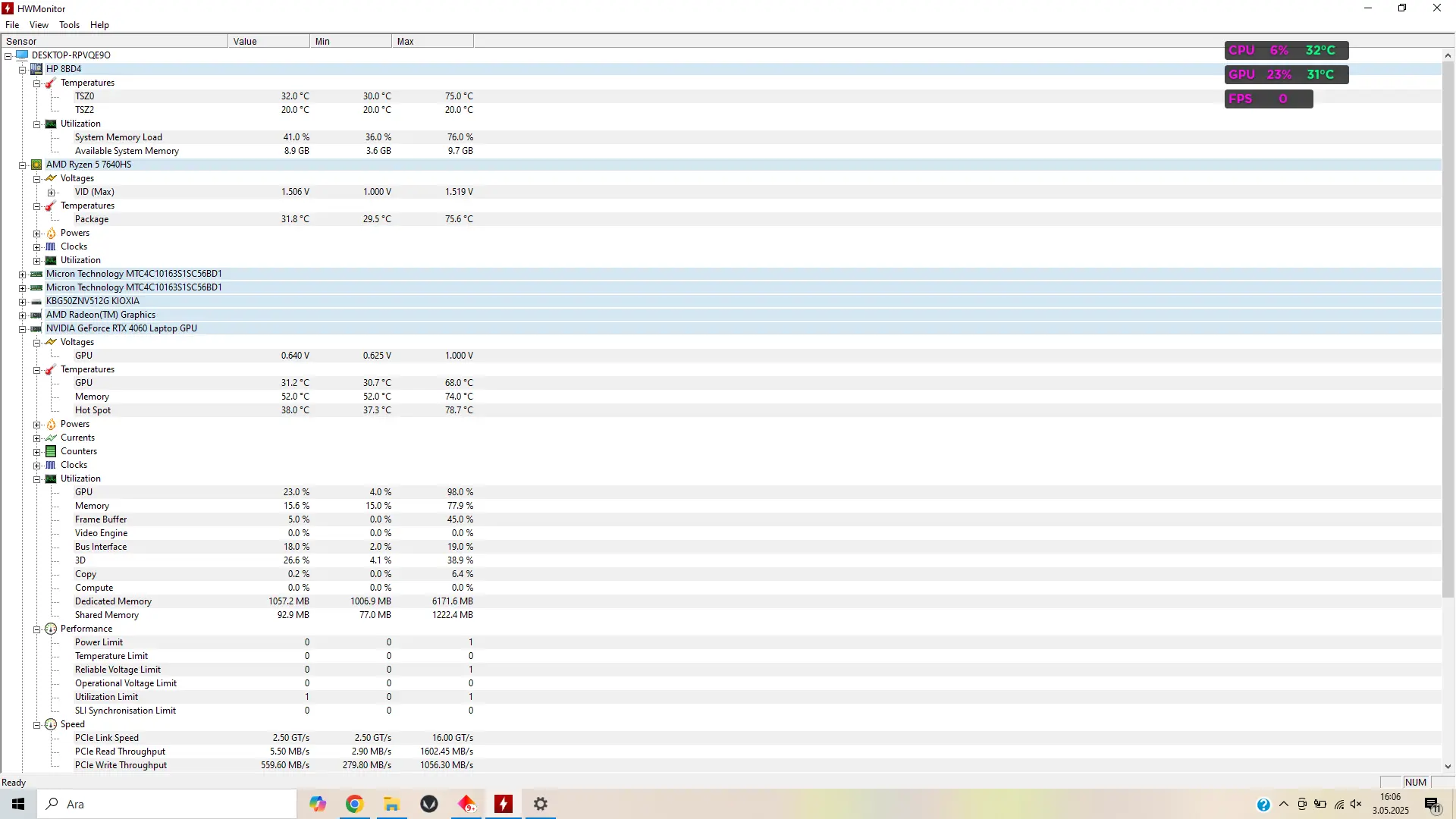Image resolution: width=1456 pixels, height=819 pixels.
Task: Click the thermometer icon of HP 8BD4 Temperatures
Action: tap(51, 83)
